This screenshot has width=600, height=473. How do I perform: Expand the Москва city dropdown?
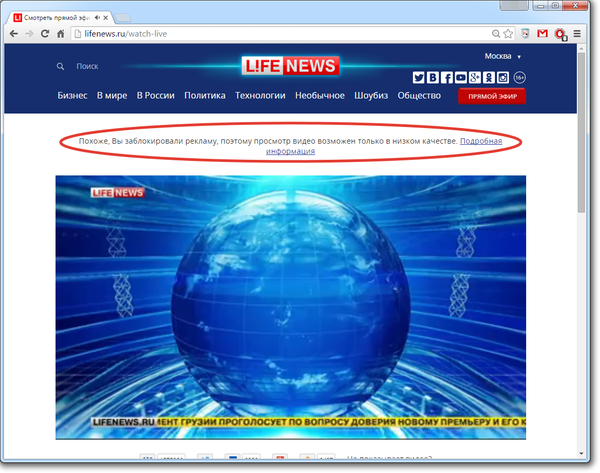coord(503,56)
